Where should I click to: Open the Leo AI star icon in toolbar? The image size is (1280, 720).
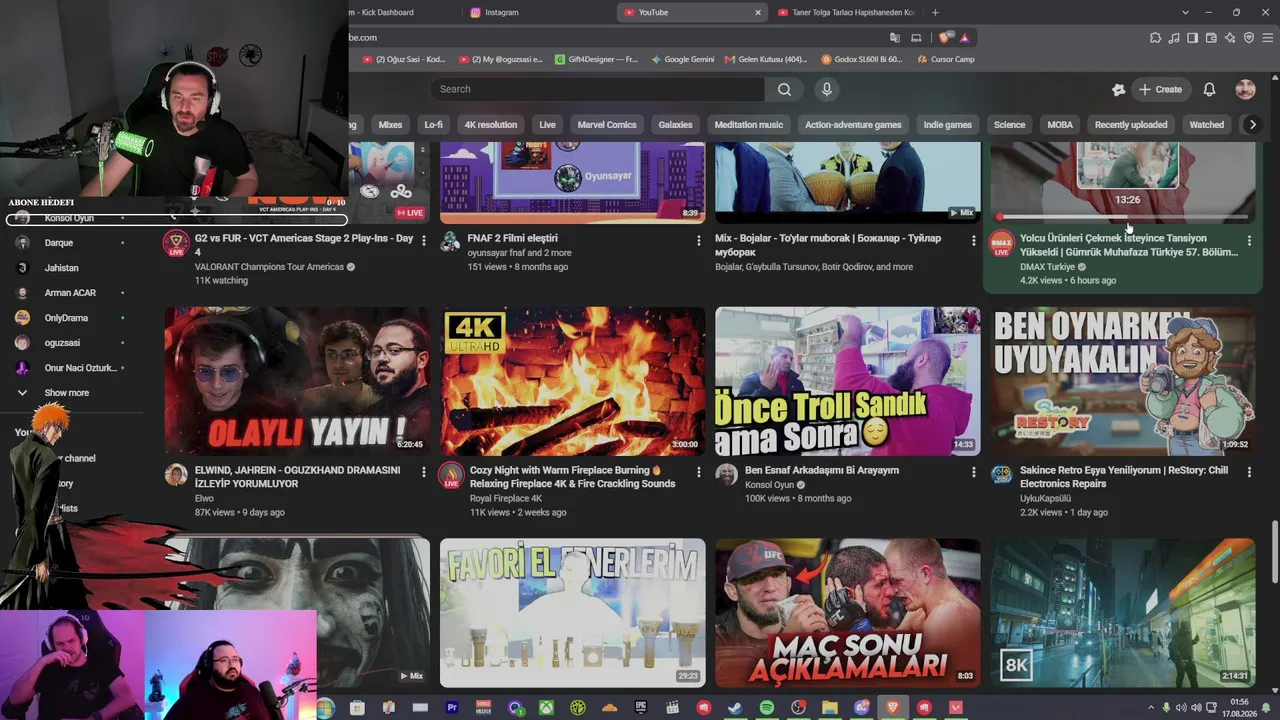tap(1230, 37)
